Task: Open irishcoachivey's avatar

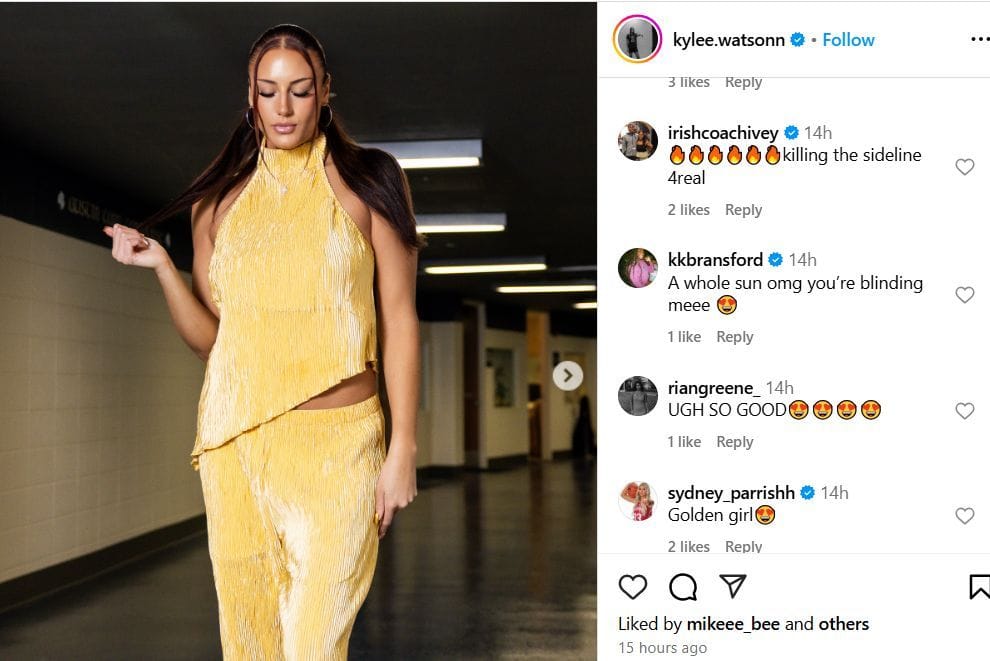Action: [x=638, y=141]
